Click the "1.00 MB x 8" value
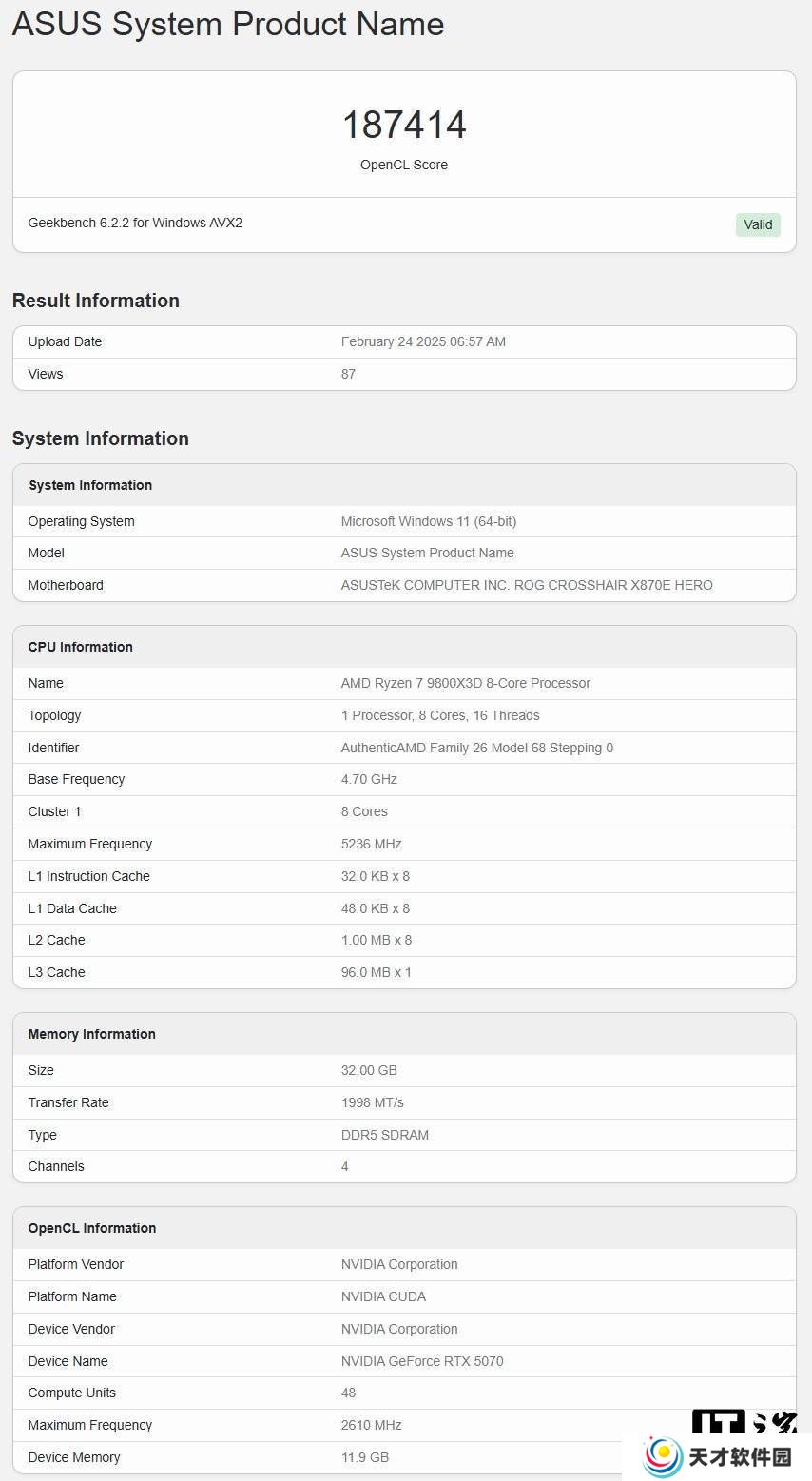This screenshot has height=1481, width=812. click(x=377, y=940)
